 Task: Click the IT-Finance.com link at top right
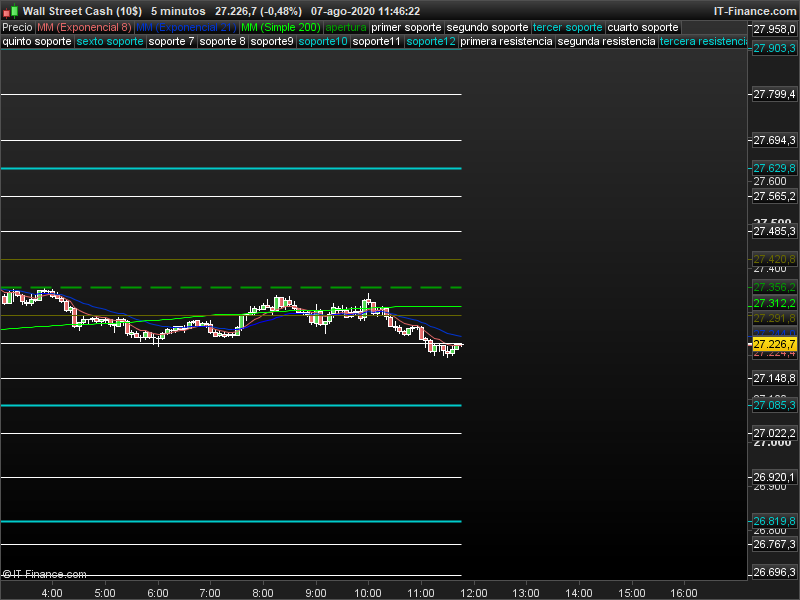pos(754,11)
